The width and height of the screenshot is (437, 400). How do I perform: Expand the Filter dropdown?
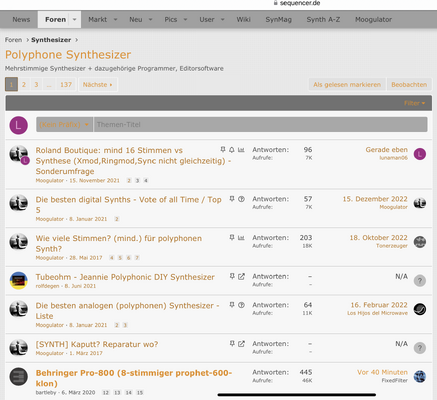pos(414,103)
